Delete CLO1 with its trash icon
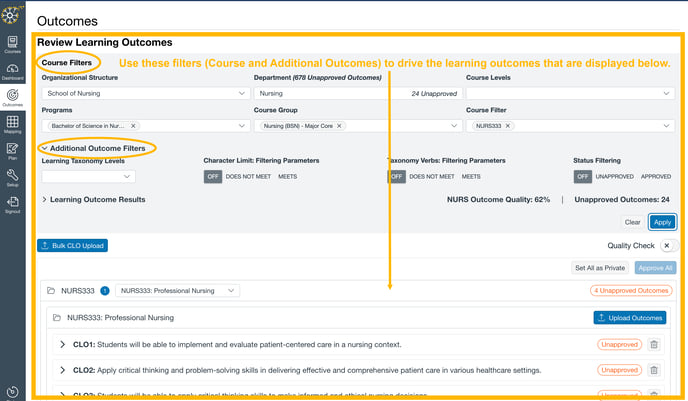 (654, 344)
